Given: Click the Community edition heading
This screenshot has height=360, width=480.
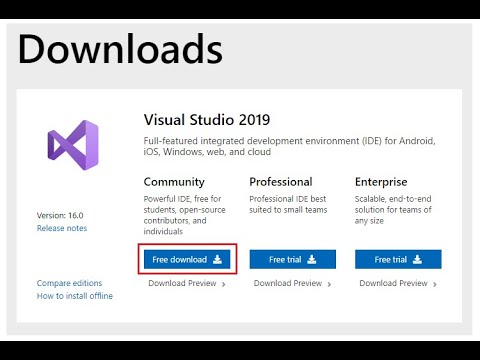Looking at the screenshot, I should tap(174, 182).
